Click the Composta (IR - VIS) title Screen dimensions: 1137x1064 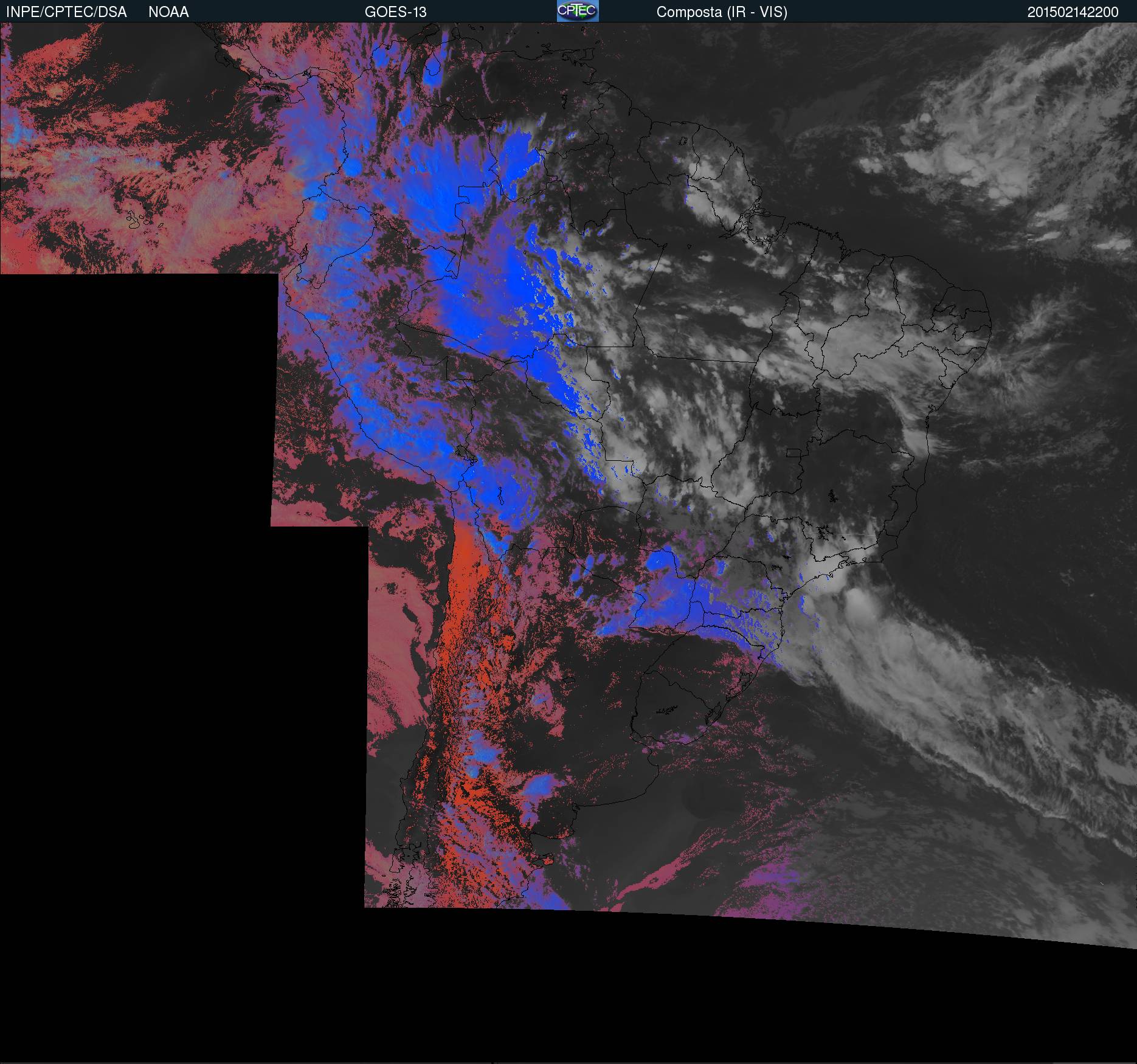(x=722, y=12)
